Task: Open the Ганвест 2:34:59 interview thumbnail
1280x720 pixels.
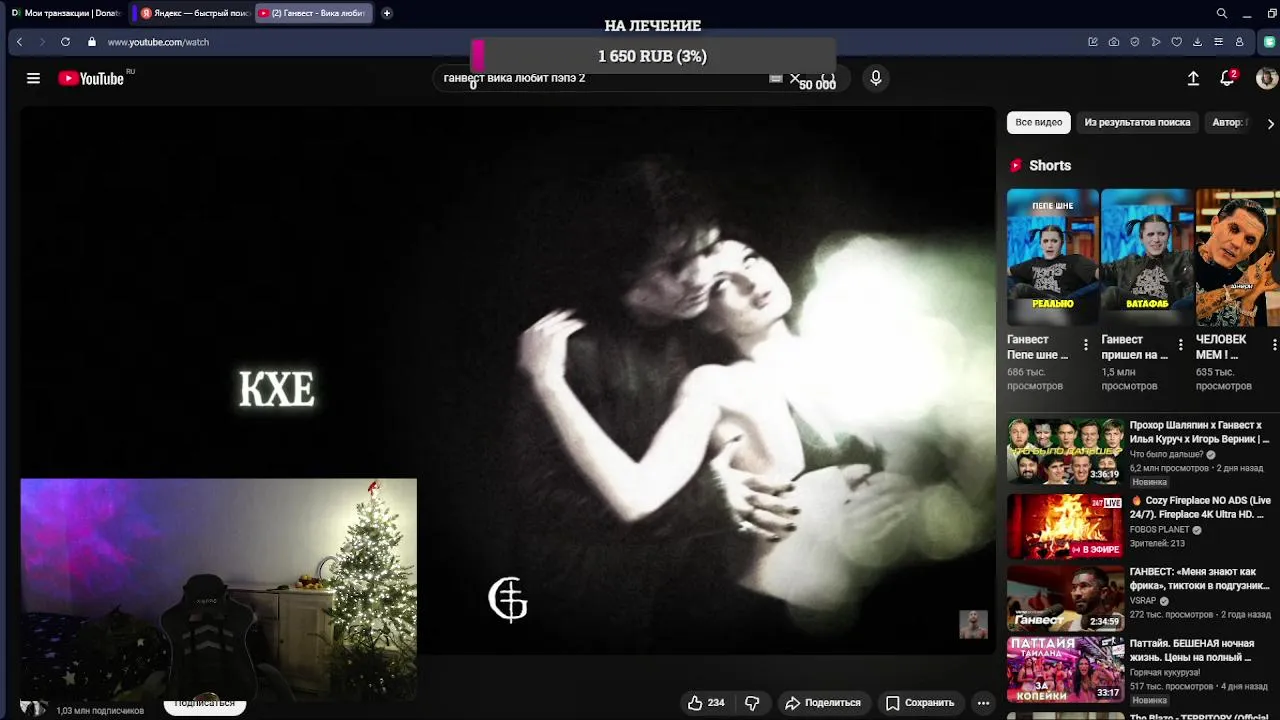Action: 1066,598
